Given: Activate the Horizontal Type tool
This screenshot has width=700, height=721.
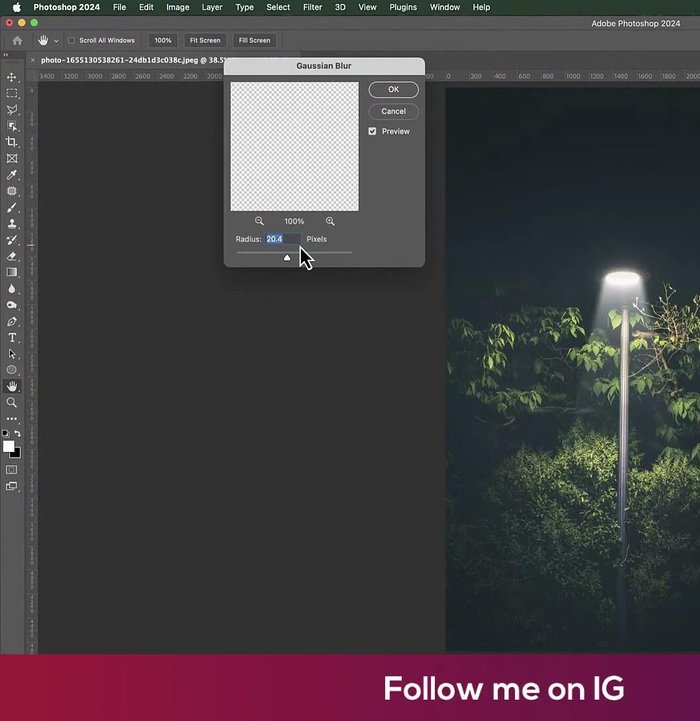Looking at the screenshot, I should [12, 338].
